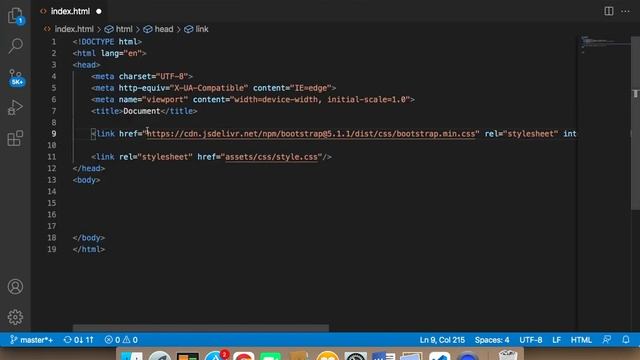This screenshot has height=360, width=640.
Task: Click the horizontal scrollbar of the editor
Action: (x=200, y=328)
